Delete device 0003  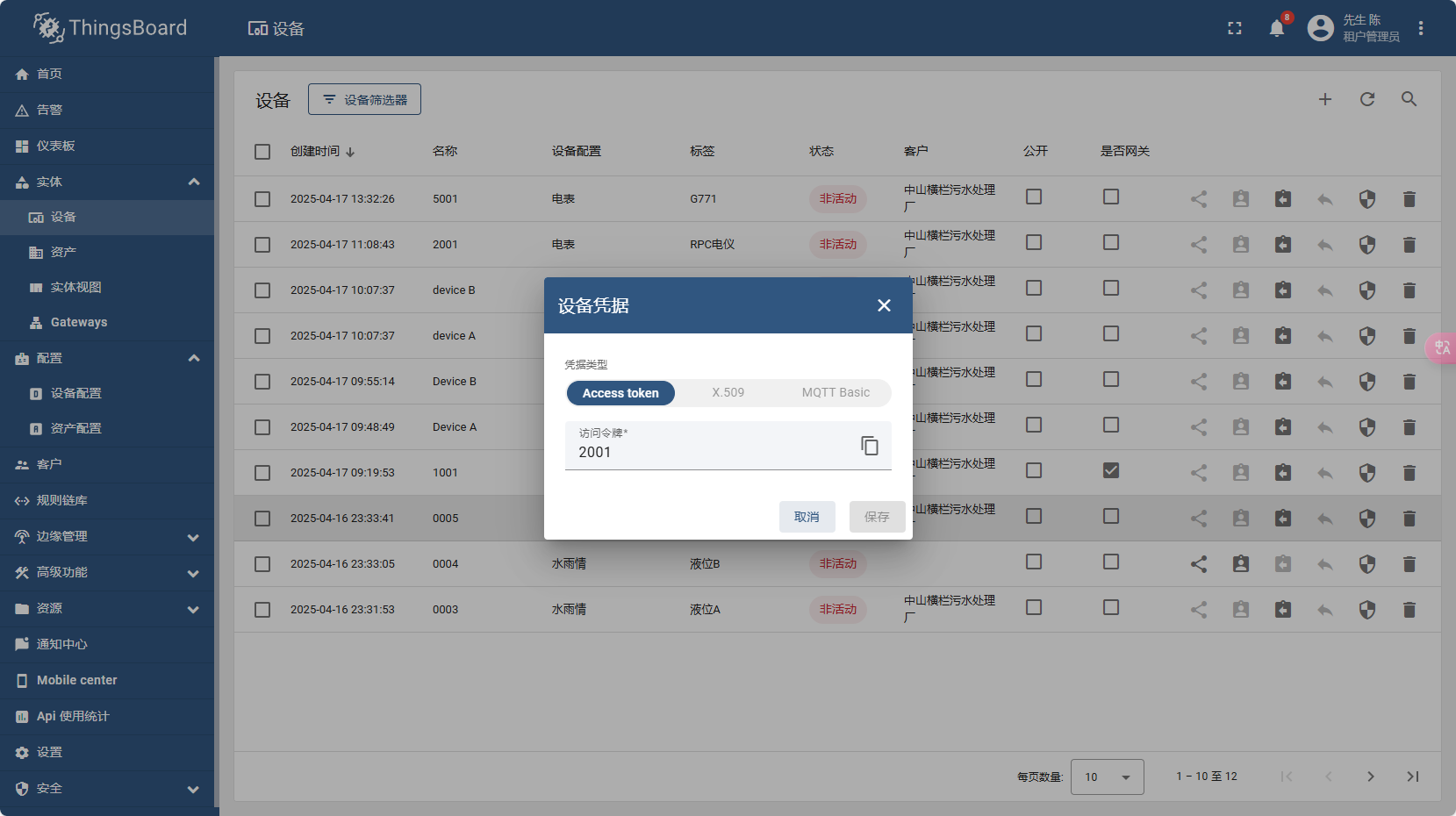1409,610
